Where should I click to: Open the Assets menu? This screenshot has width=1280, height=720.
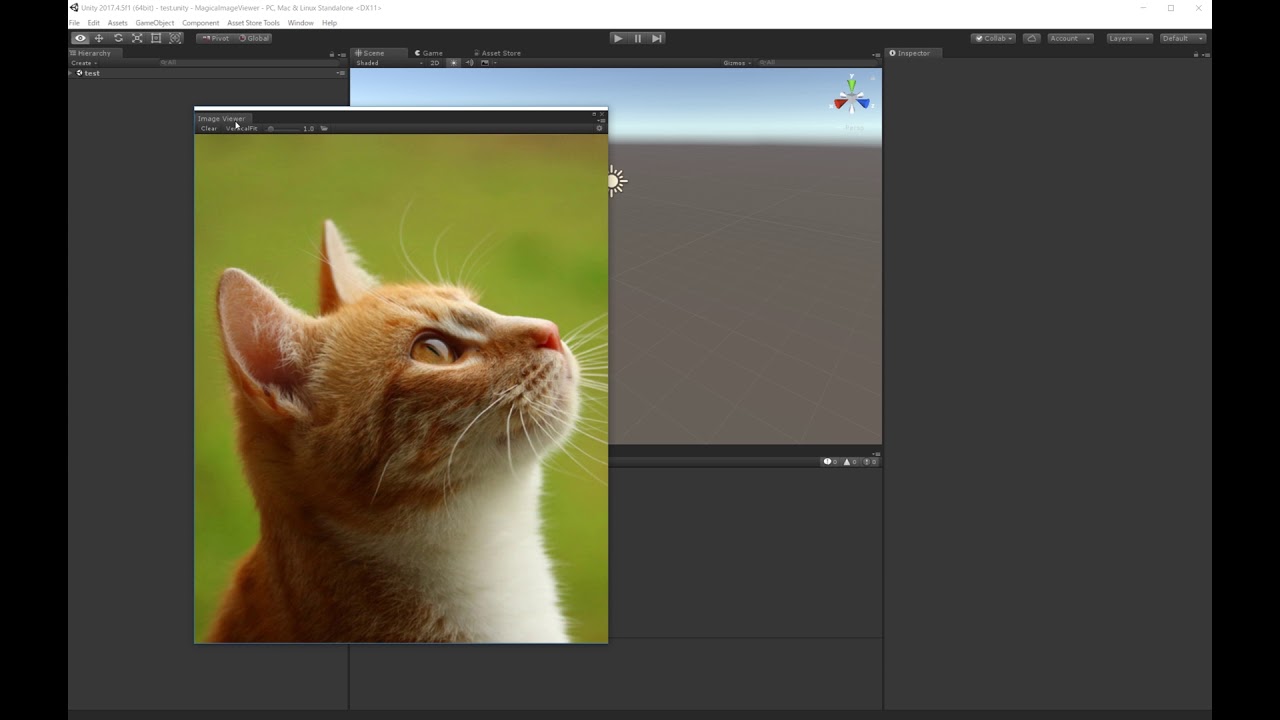(118, 23)
